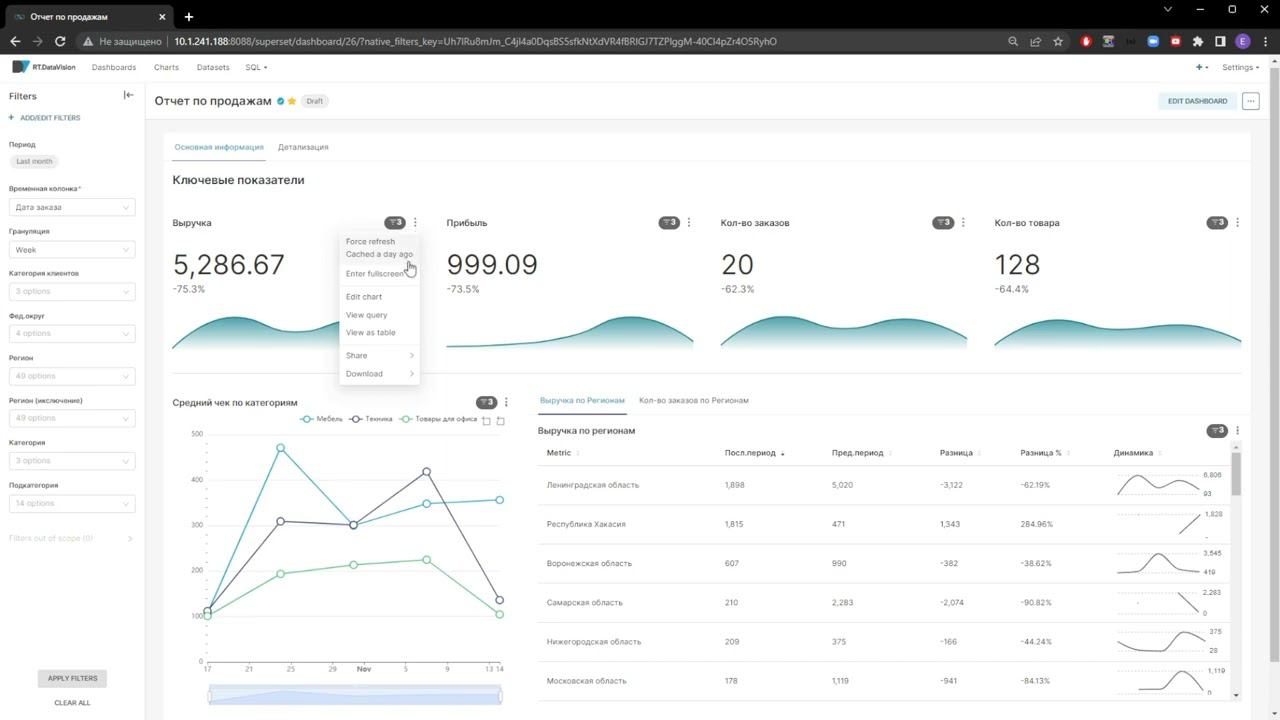Toggle the Техника series in chart legend
Screen dimensions: 1280x720
click(371, 419)
